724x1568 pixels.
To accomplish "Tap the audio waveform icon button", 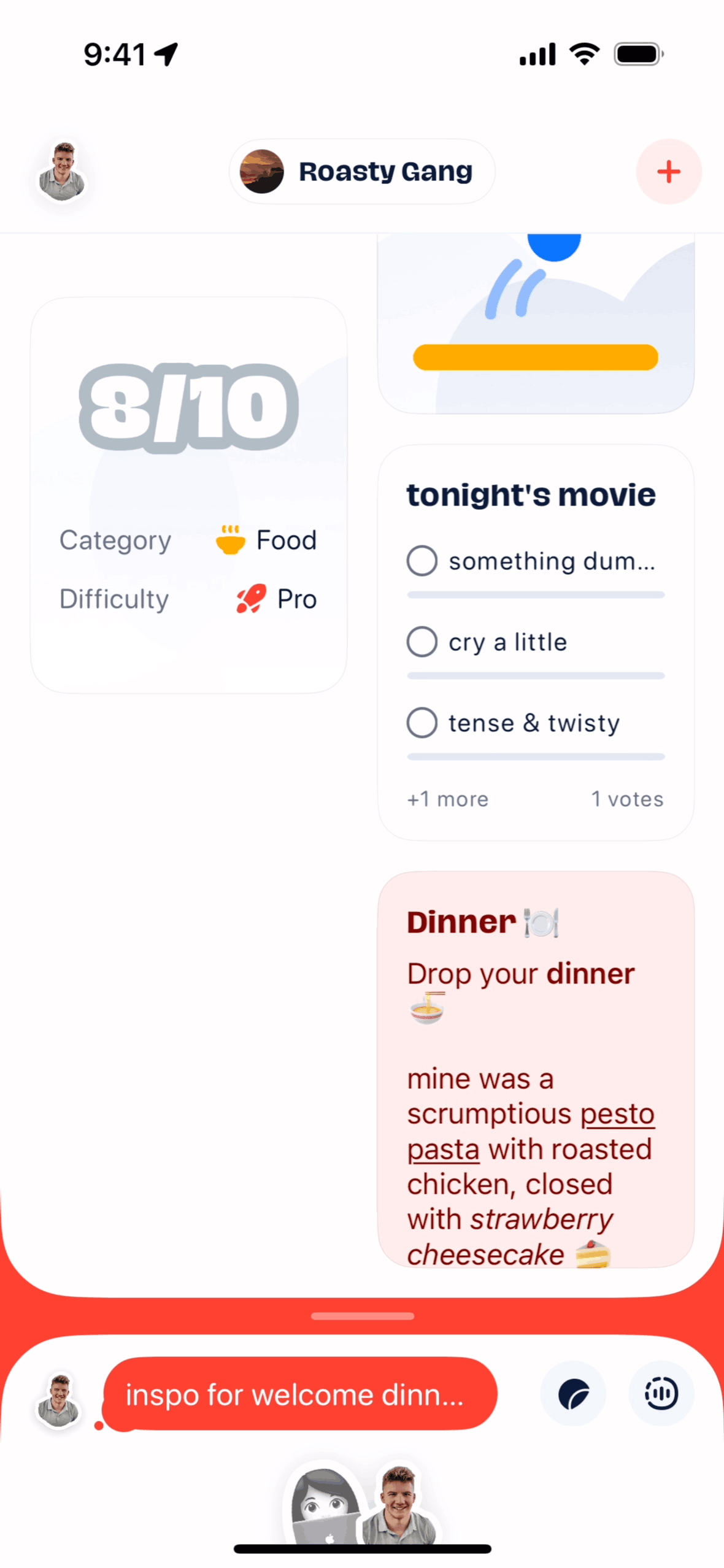I will (x=661, y=1393).
